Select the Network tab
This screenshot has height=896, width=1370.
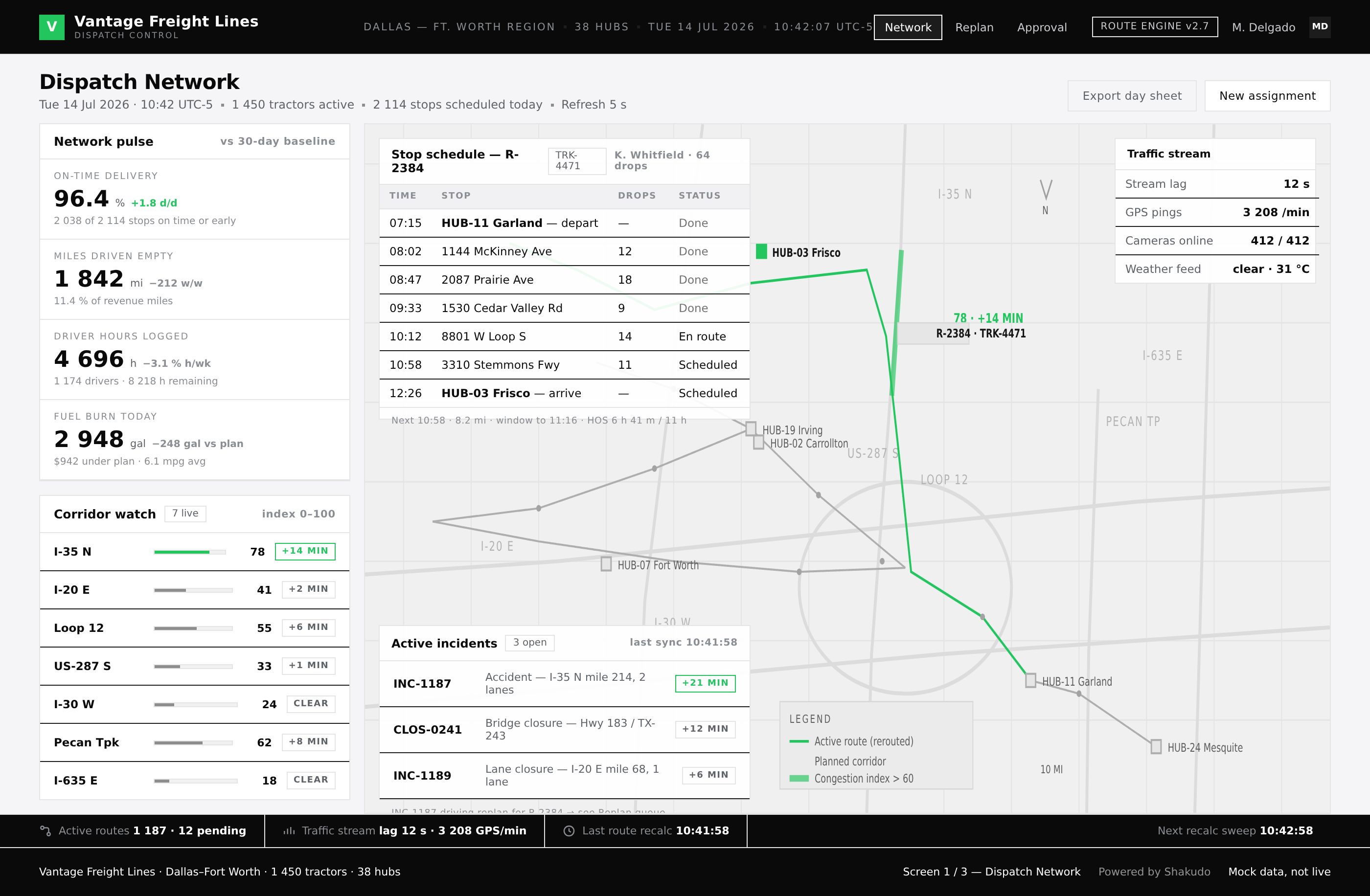[908, 27]
